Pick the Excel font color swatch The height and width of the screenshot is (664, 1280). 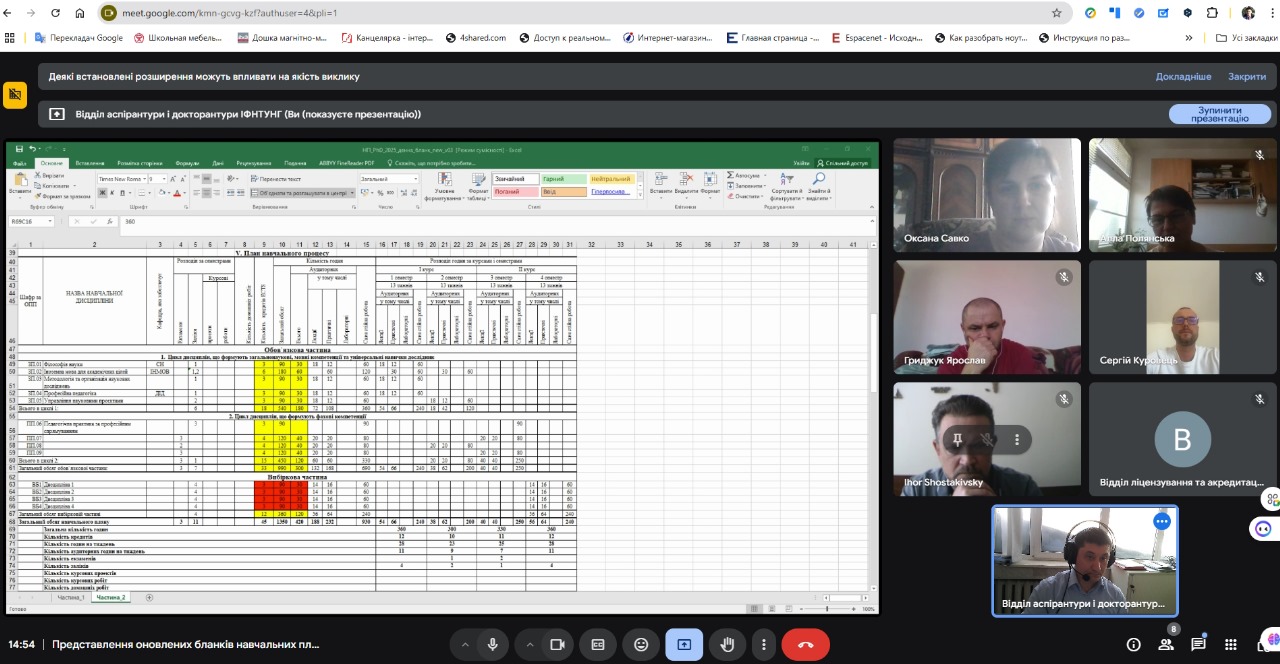tap(177, 193)
